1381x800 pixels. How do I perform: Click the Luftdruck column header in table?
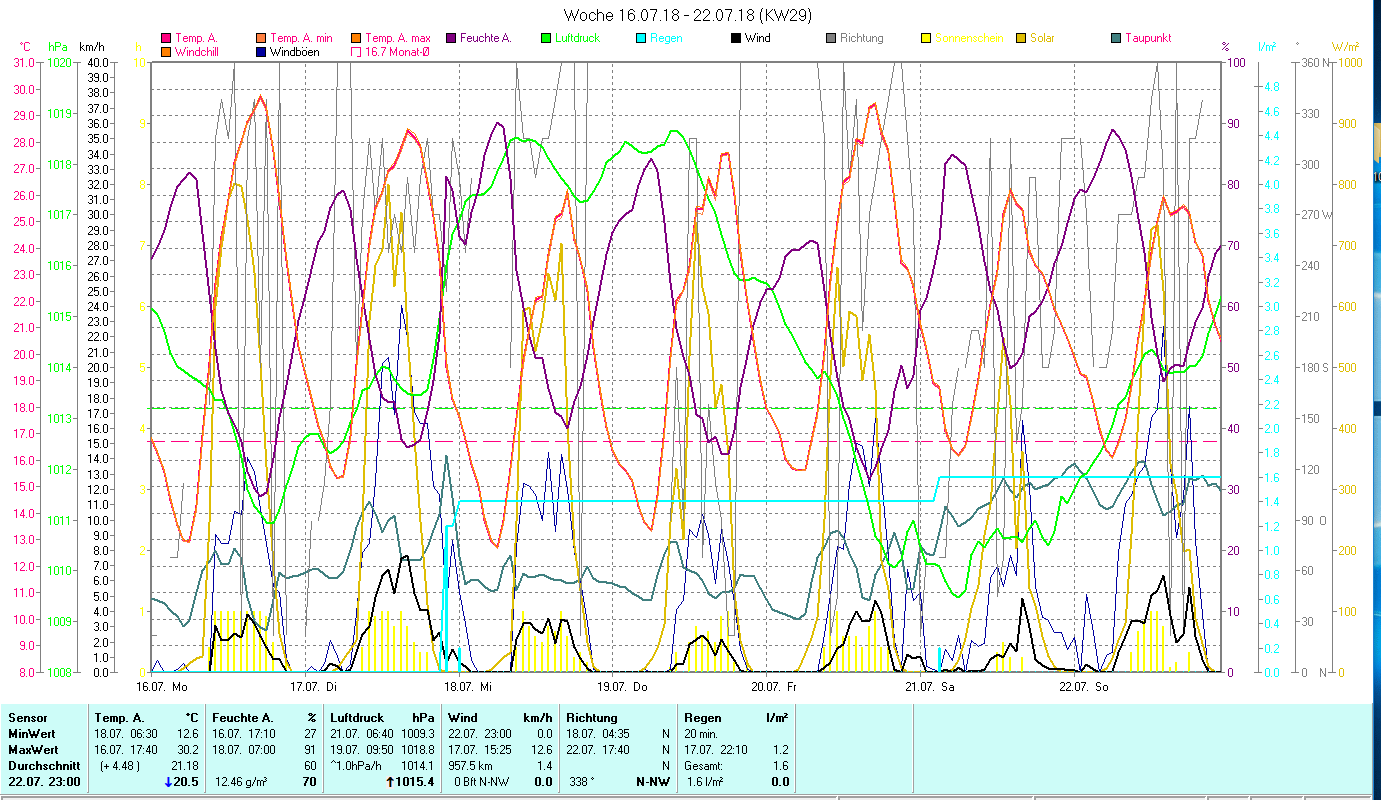(357, 718)
